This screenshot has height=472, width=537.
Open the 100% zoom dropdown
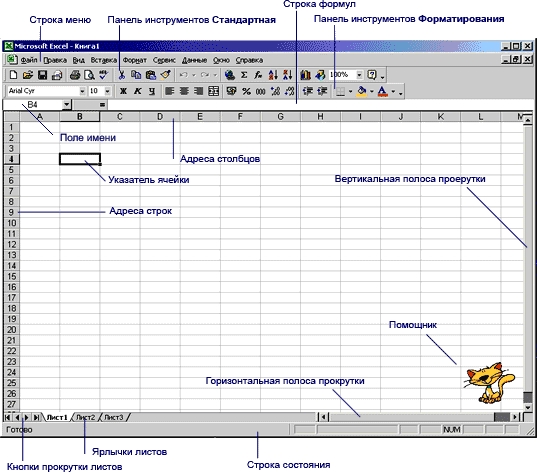(359, 75)
